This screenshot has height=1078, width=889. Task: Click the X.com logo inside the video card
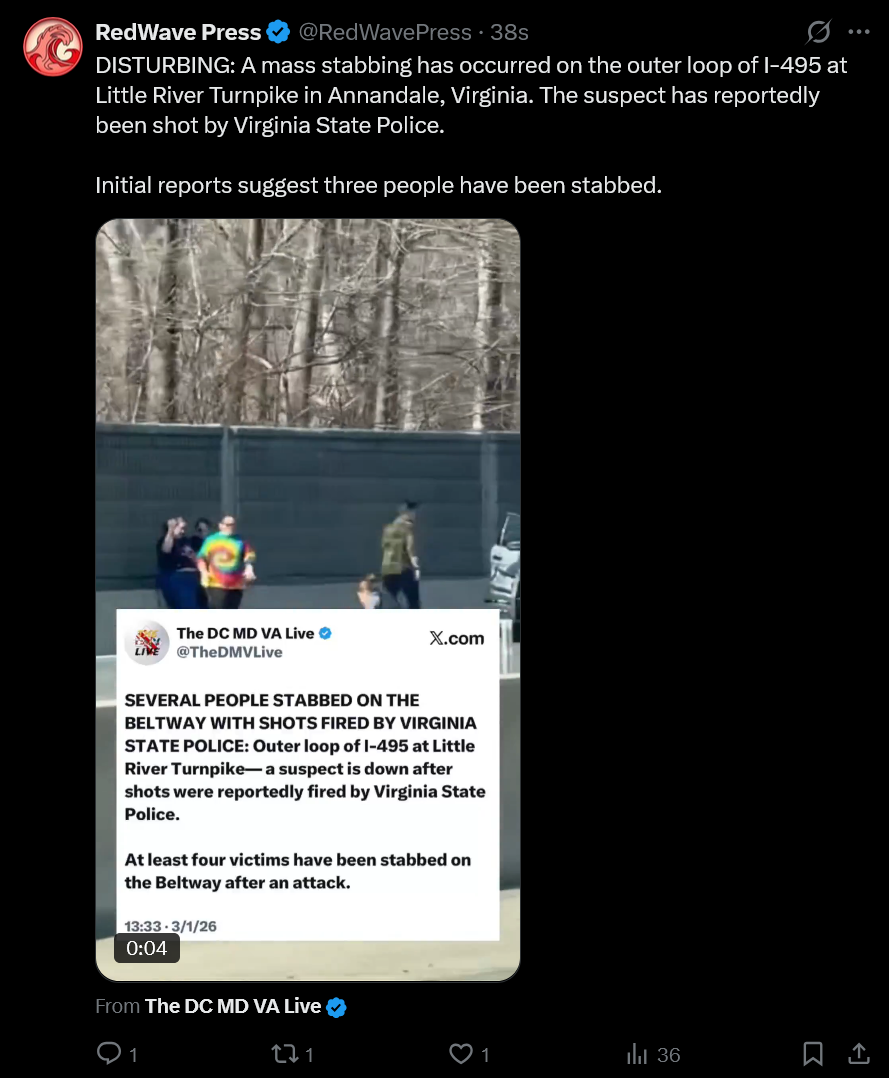(457, 638)
